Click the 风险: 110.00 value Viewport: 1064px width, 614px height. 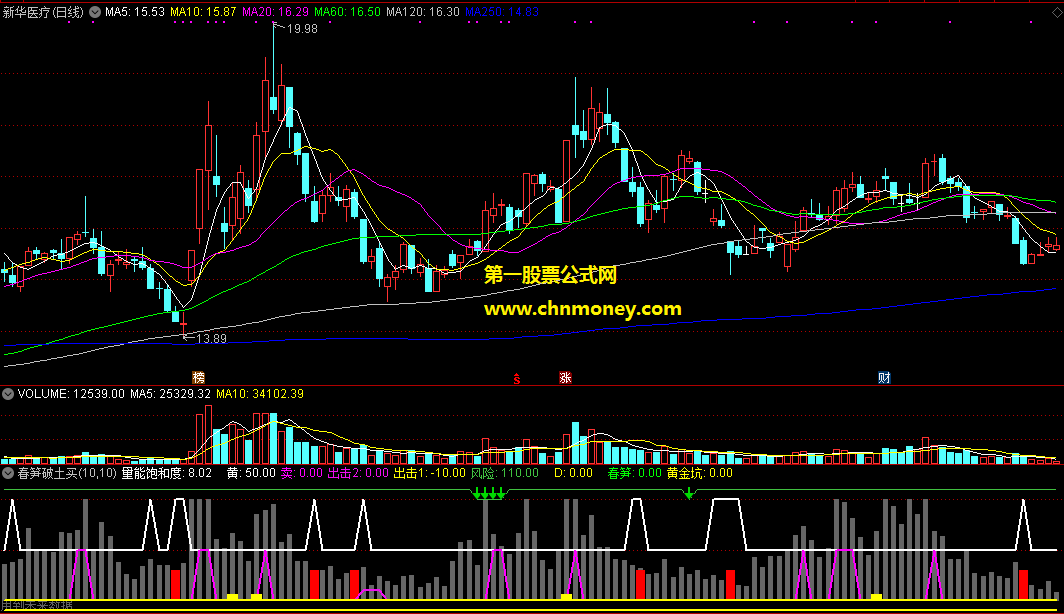tap(505, 473)
